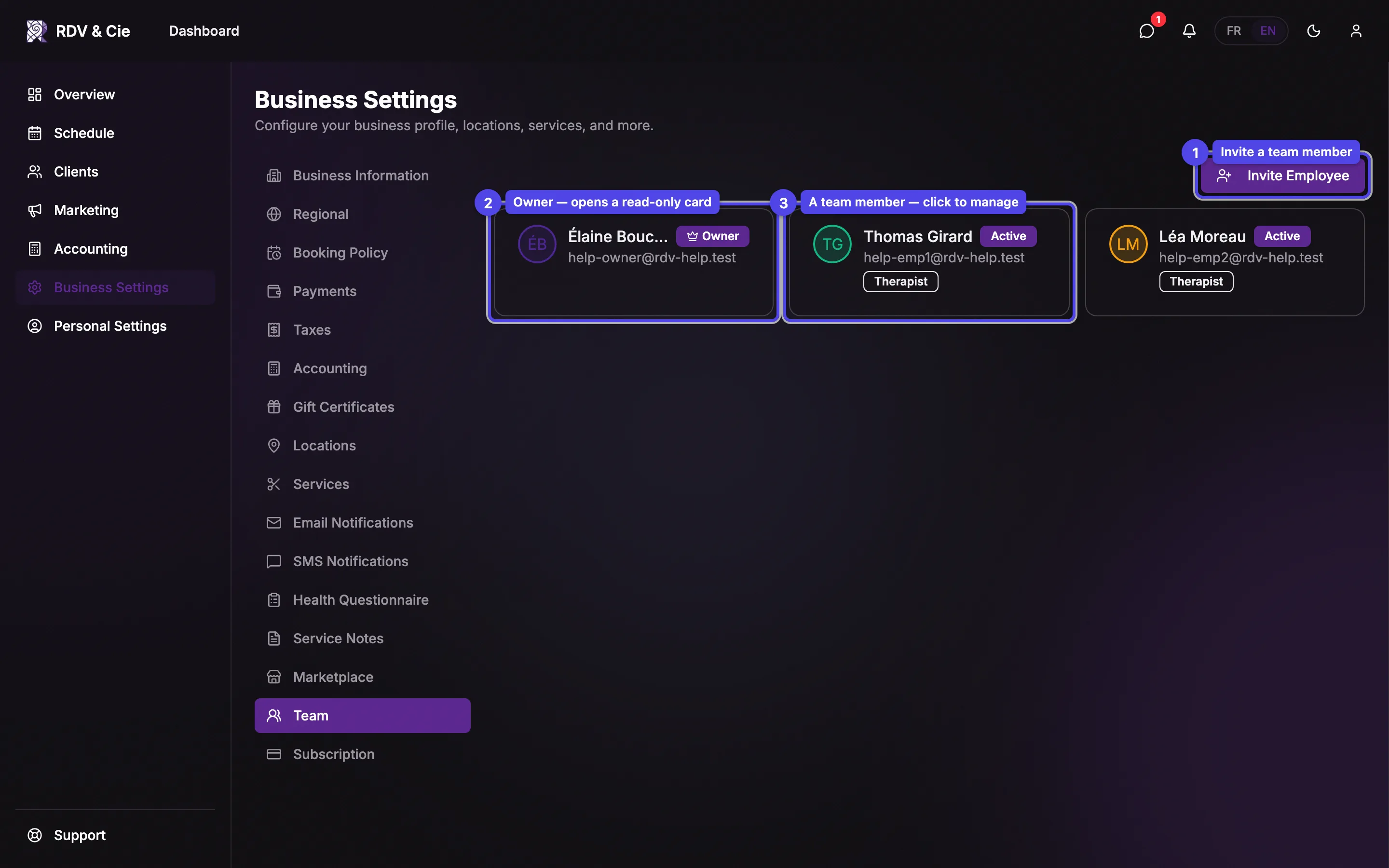Open Support at the sidebar bottom

115,835
